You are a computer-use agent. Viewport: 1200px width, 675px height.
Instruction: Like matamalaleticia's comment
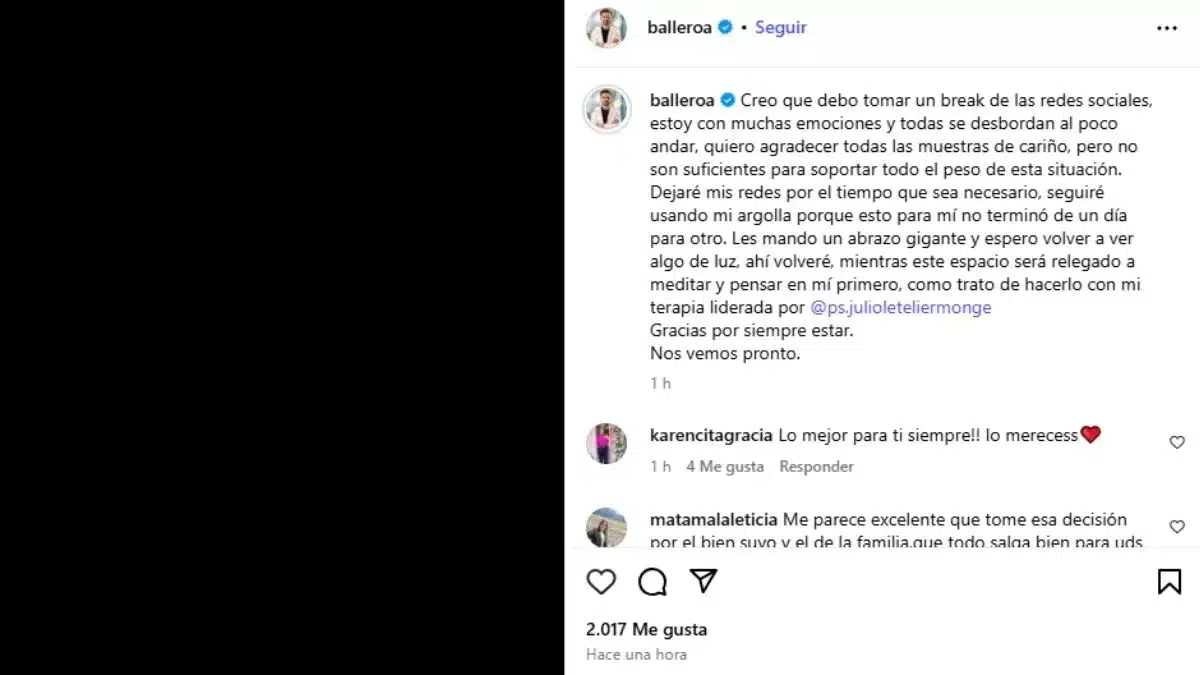(1177, 526)
